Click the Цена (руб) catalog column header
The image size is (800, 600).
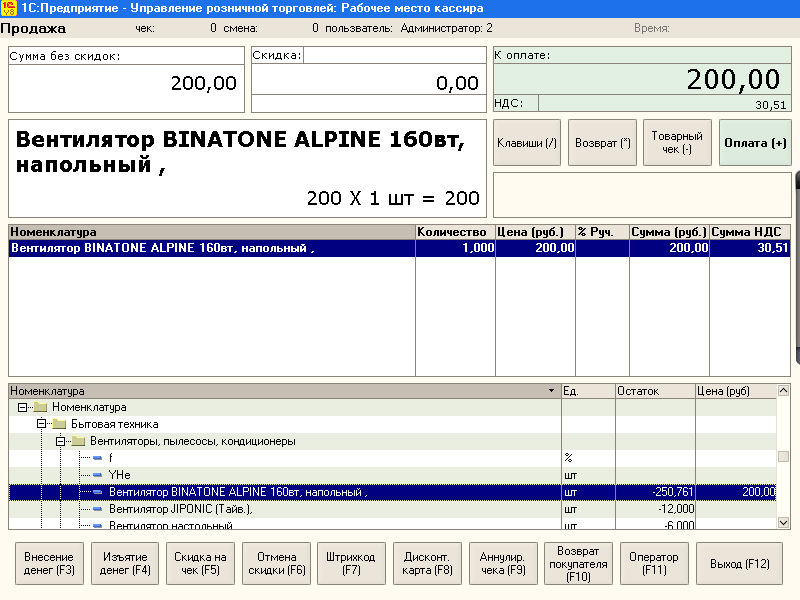pyautogui.click(x=736, y=391)
